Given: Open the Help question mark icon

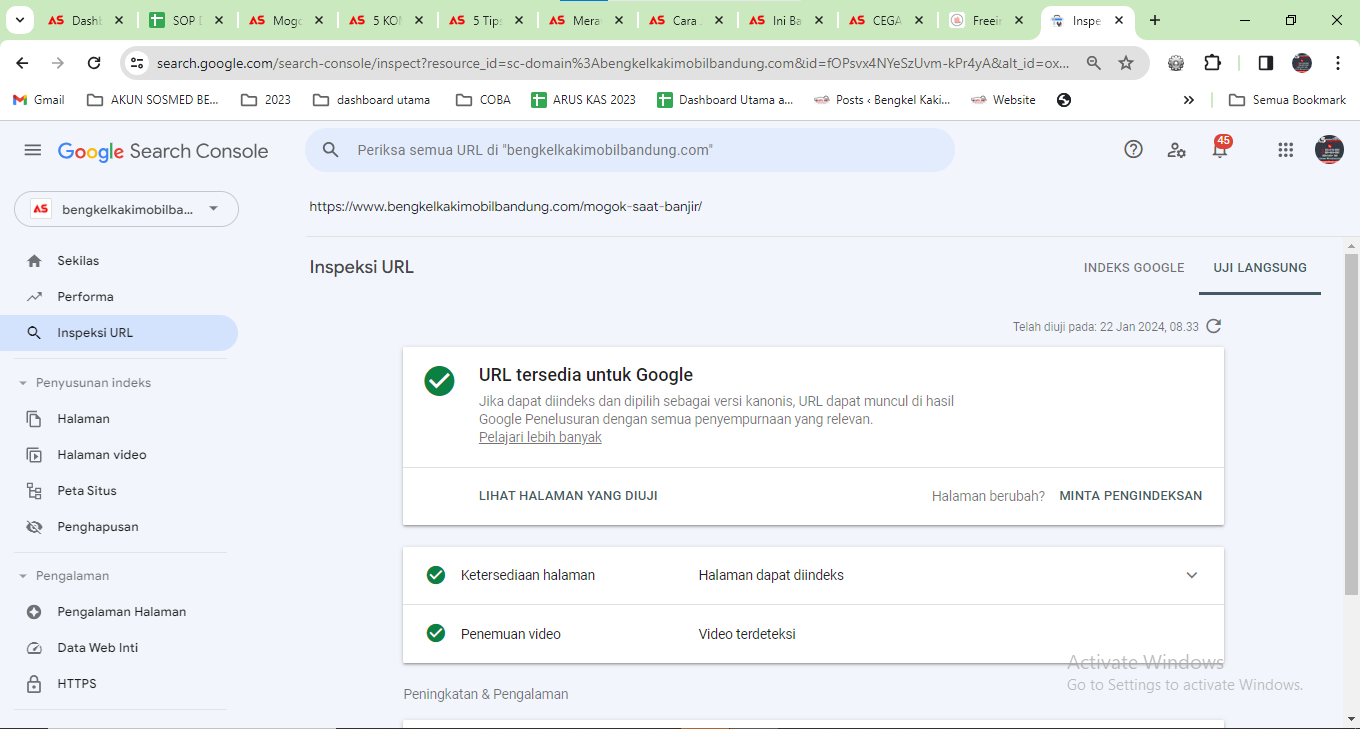Looking at the screenshot, I should pyautogui.click(x=1133, y=149).
